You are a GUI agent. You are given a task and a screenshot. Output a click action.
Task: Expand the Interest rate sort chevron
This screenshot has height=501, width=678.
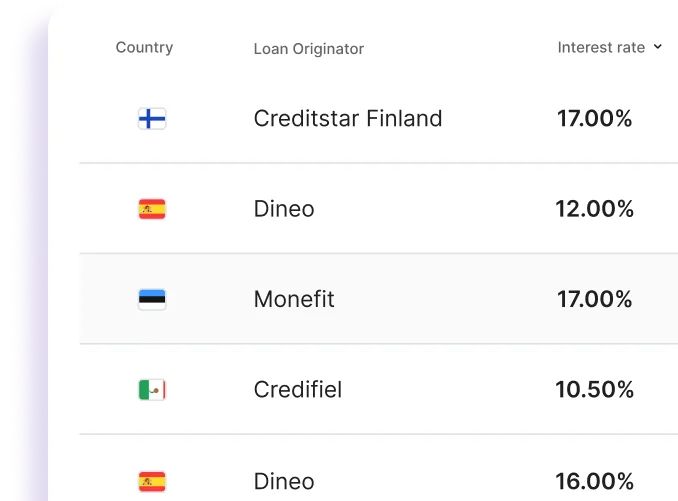658,47
